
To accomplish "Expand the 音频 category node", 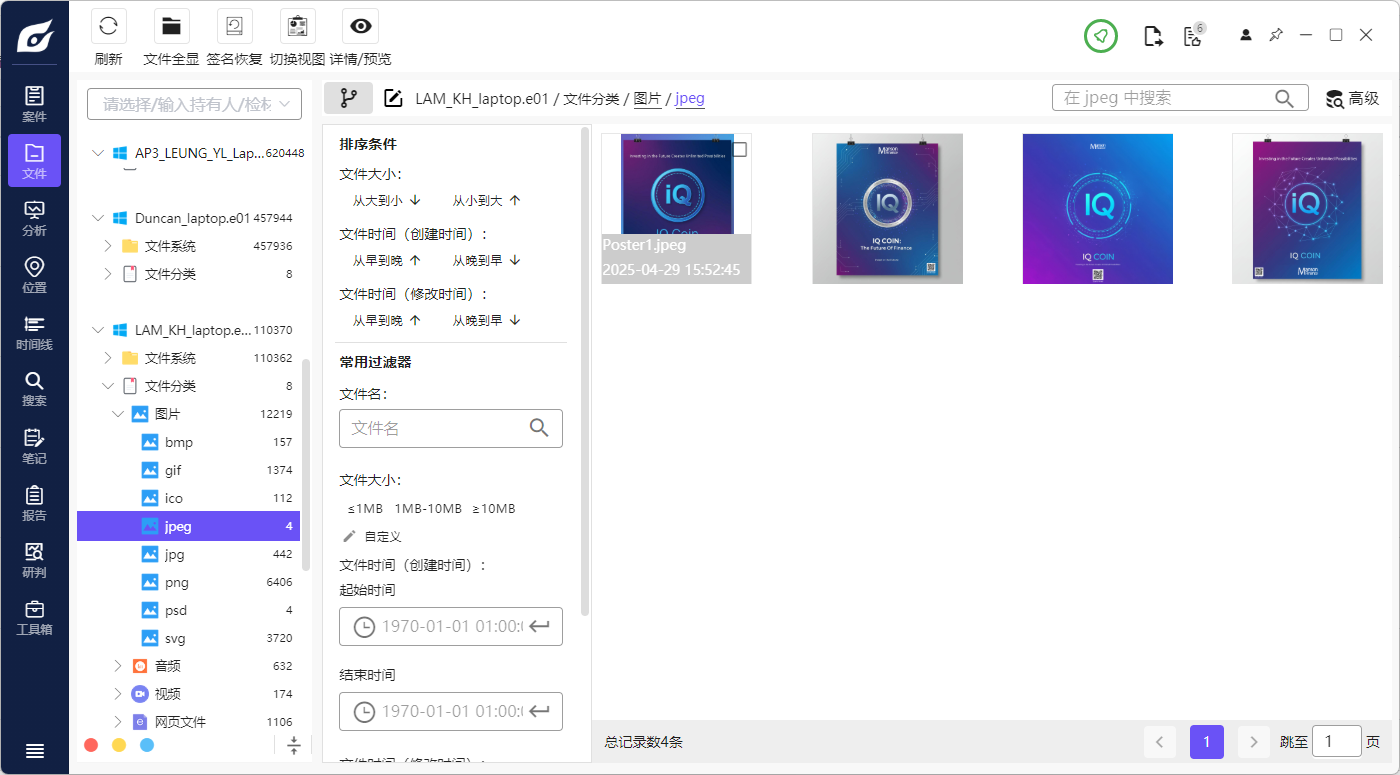I will point(118,665).
